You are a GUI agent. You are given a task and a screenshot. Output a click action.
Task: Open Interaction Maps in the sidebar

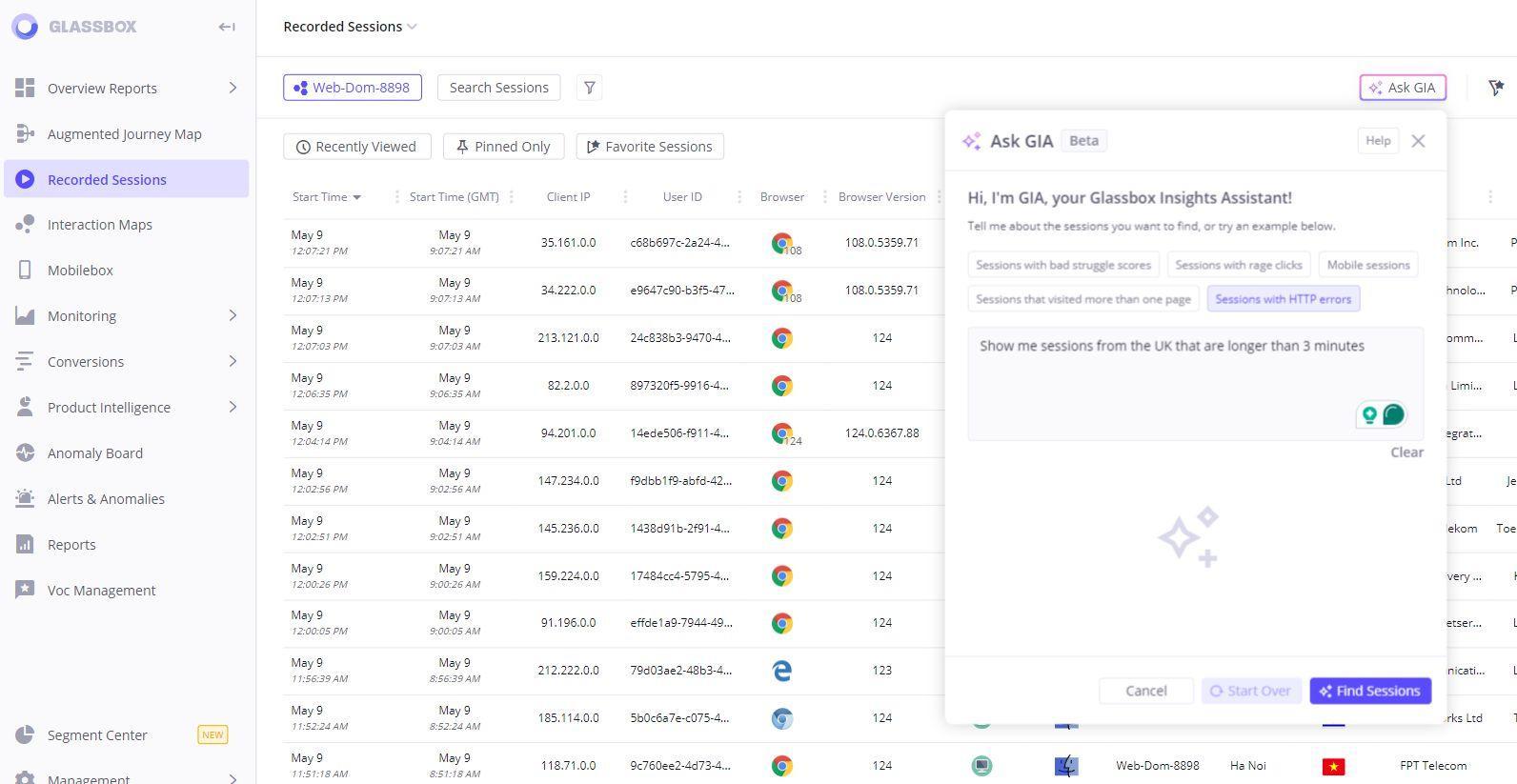(100, 225)
